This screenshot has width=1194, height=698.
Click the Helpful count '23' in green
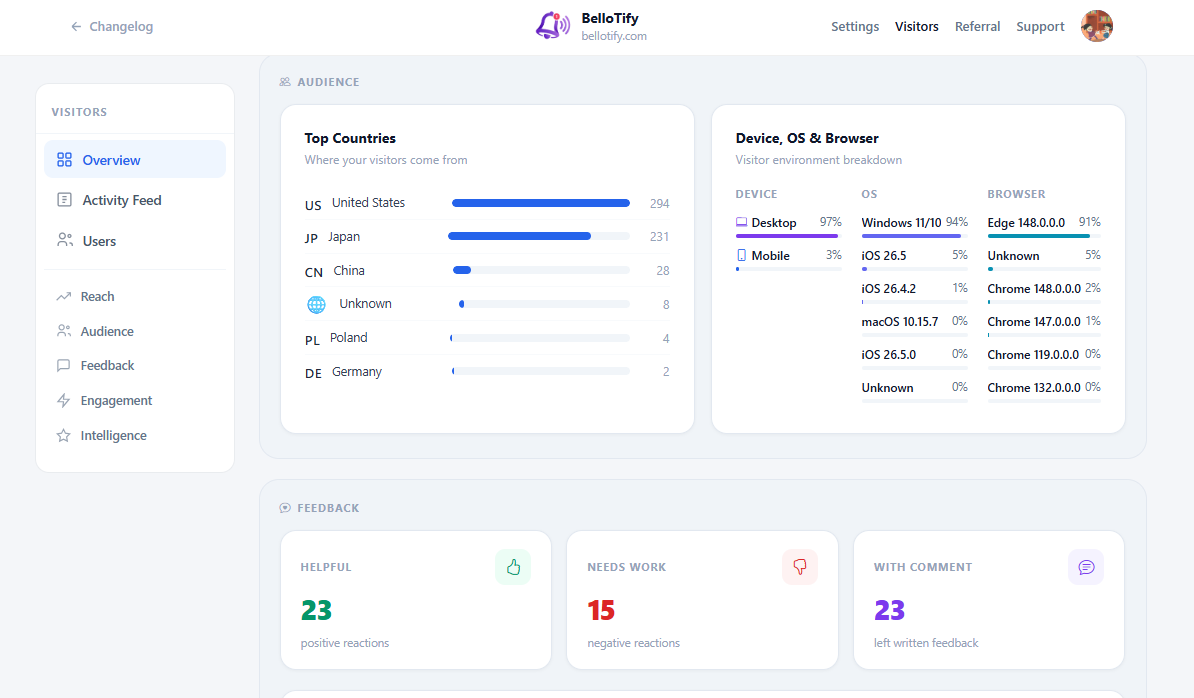pyautogui.click(x=316, y=610)
